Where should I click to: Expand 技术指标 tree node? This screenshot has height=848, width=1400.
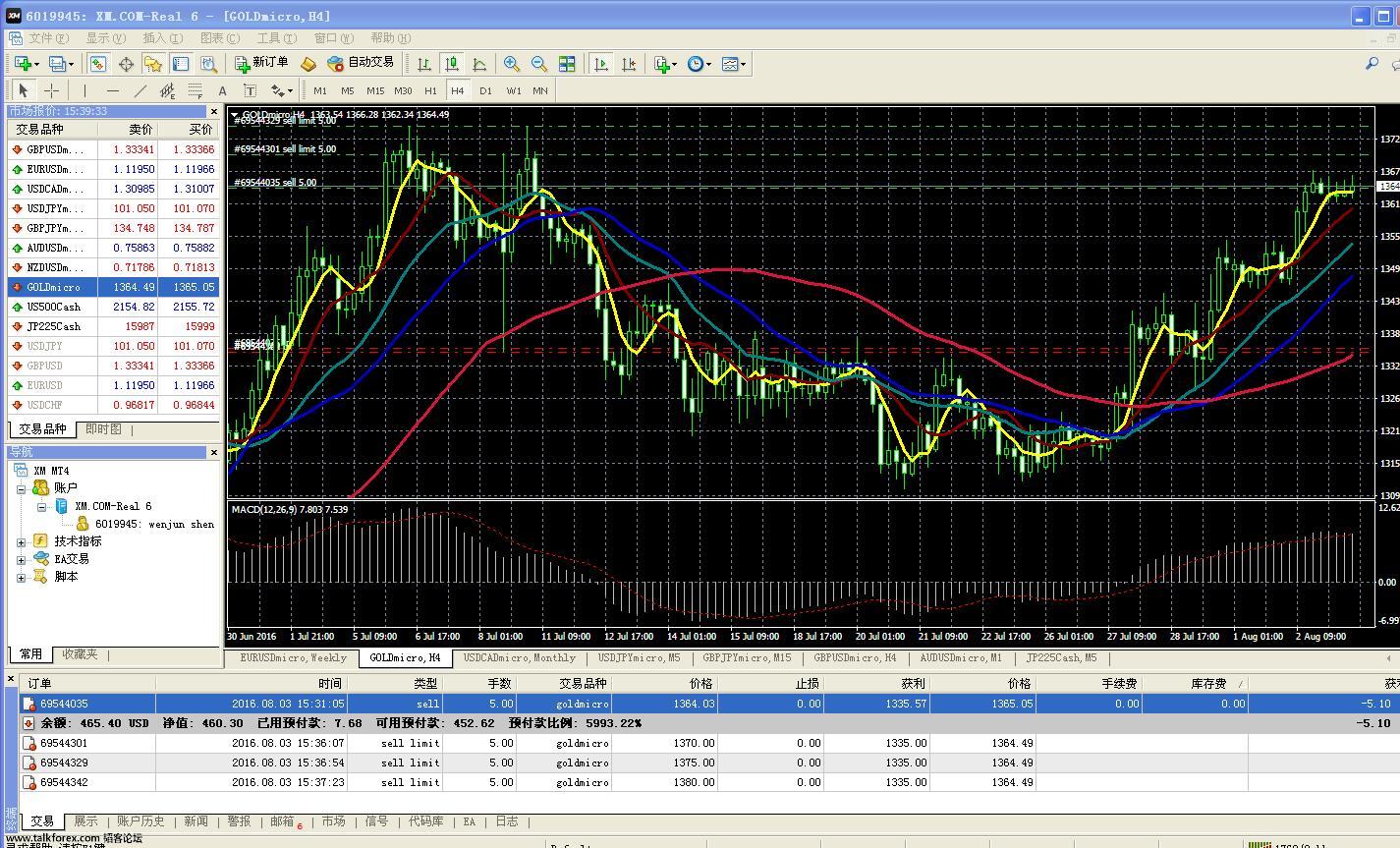tap(21, 541)
